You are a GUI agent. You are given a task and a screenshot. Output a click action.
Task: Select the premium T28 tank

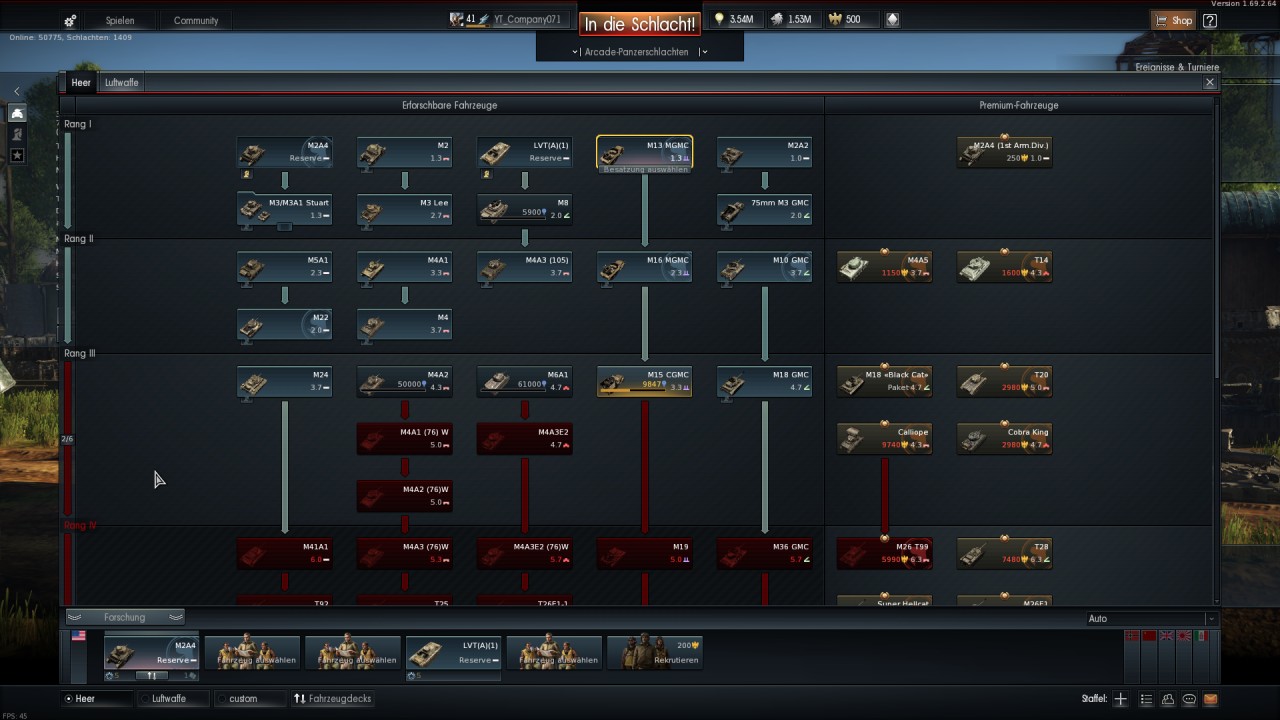[x=1004, y=553]
